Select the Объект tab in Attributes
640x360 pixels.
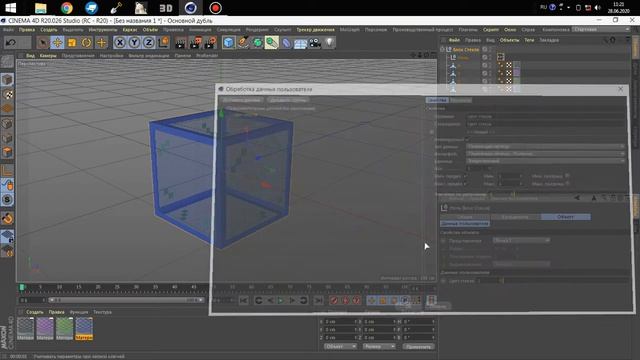point(566,217)
